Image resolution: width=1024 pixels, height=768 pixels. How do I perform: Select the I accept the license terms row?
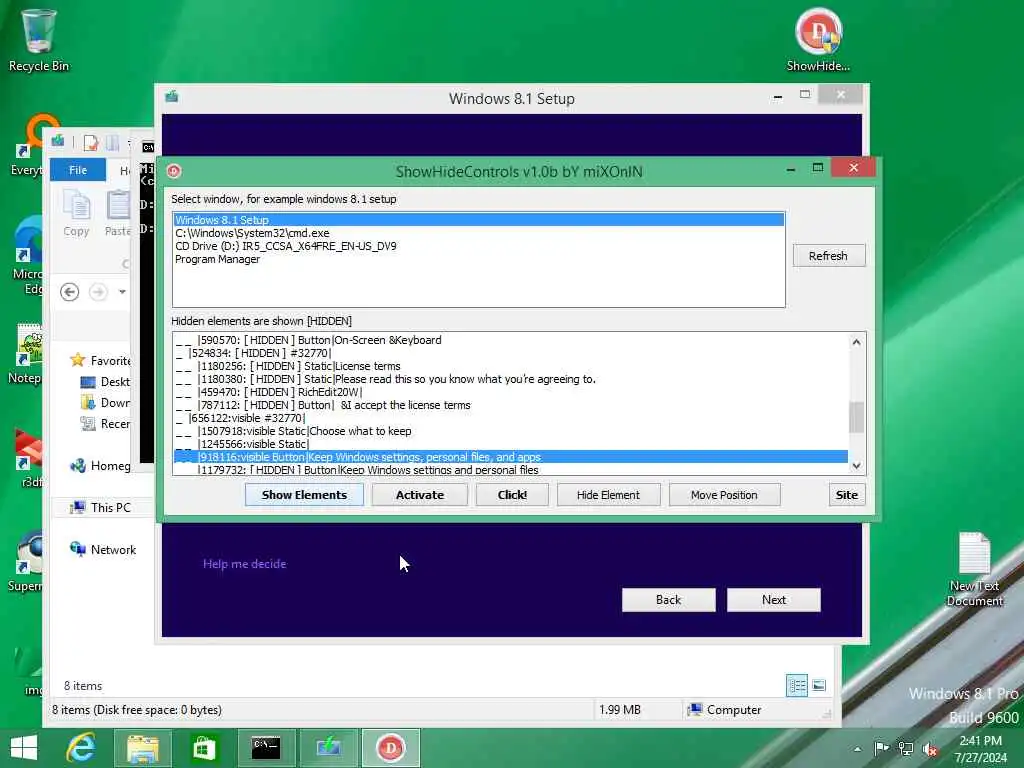(x=511, y=405)
